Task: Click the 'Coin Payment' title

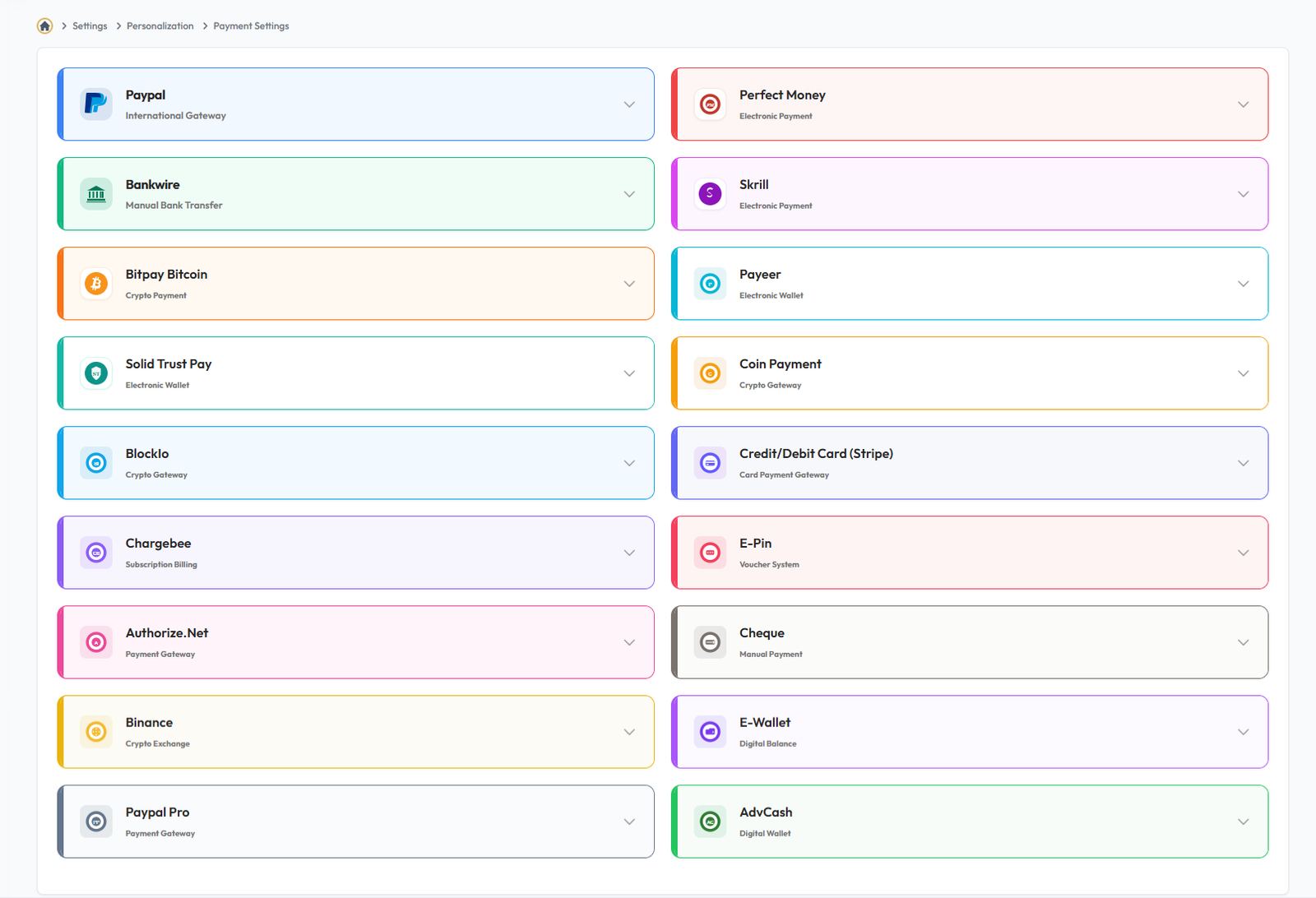Action: click(x=781, y=364)
